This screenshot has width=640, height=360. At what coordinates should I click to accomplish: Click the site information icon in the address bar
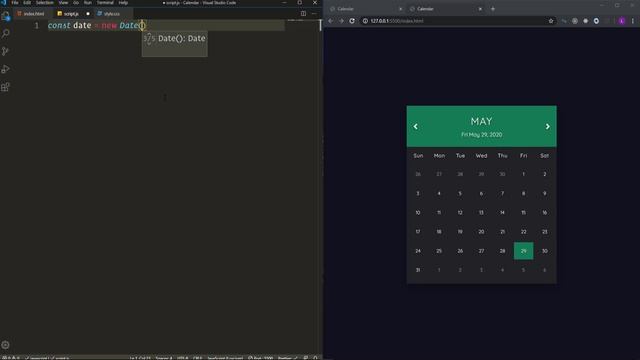[x=365, y=21]
